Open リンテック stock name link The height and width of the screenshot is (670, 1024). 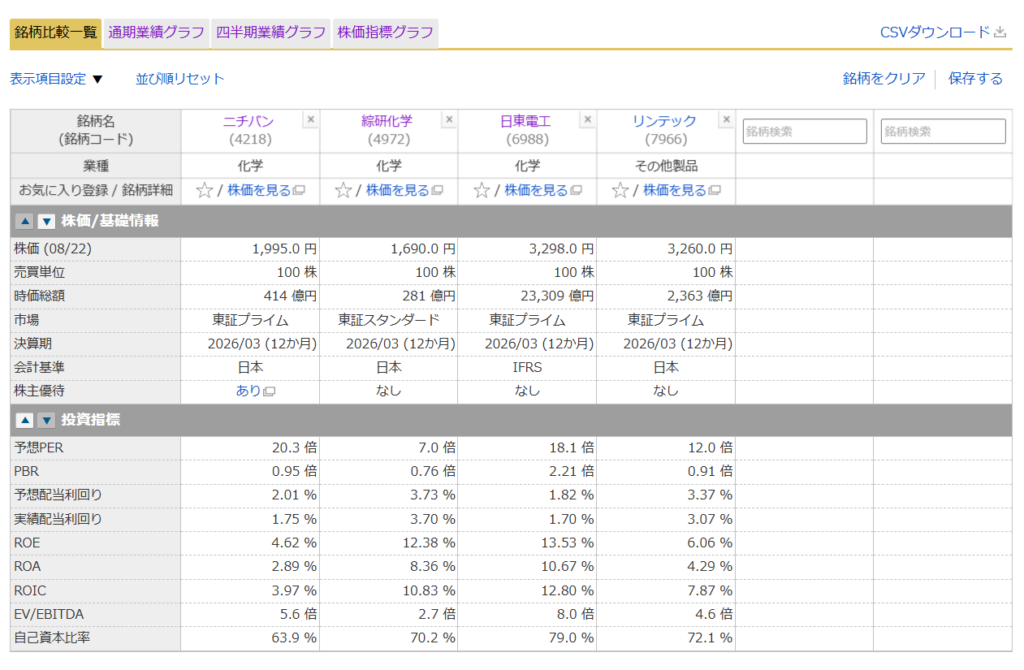664,121
